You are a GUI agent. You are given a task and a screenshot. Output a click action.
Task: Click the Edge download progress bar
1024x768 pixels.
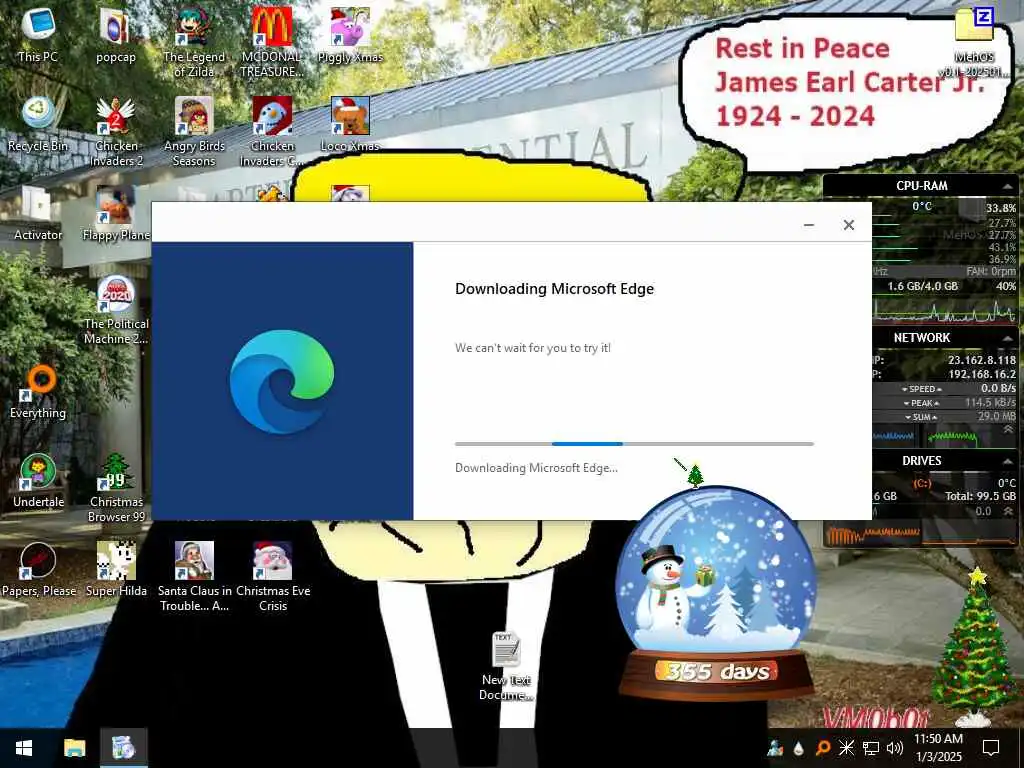click(634, 443)
